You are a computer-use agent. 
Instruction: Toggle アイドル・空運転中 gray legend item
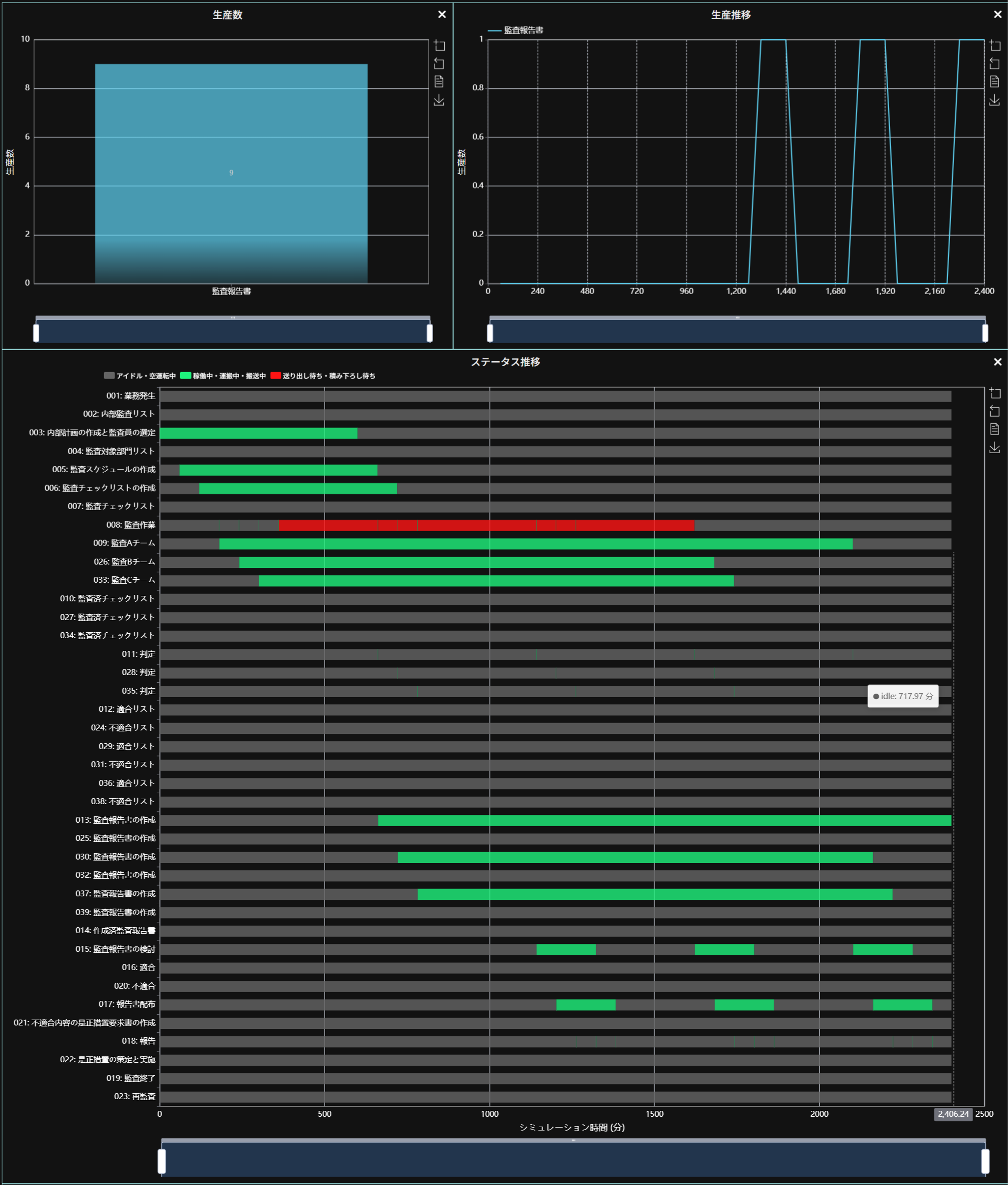[140, 376]
